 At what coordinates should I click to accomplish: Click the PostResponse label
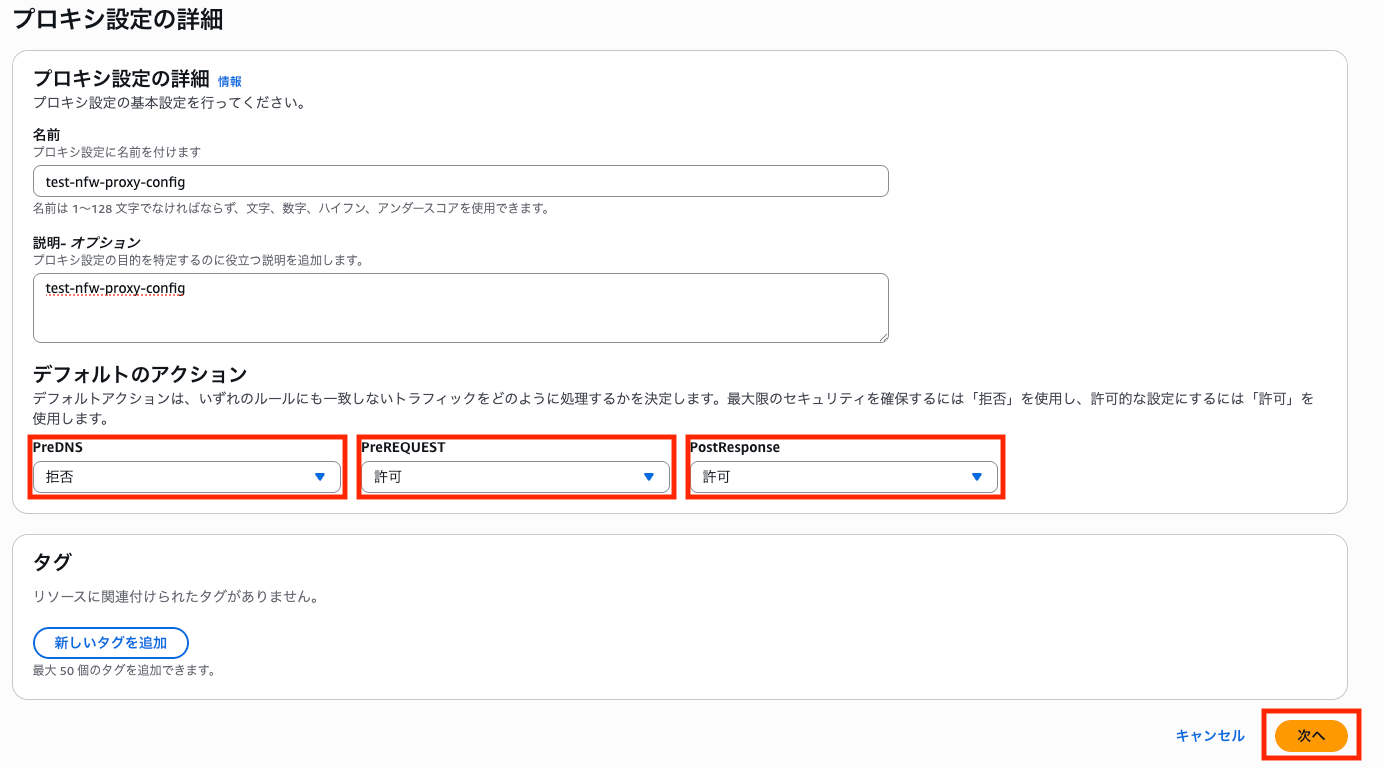pos(735,447)
